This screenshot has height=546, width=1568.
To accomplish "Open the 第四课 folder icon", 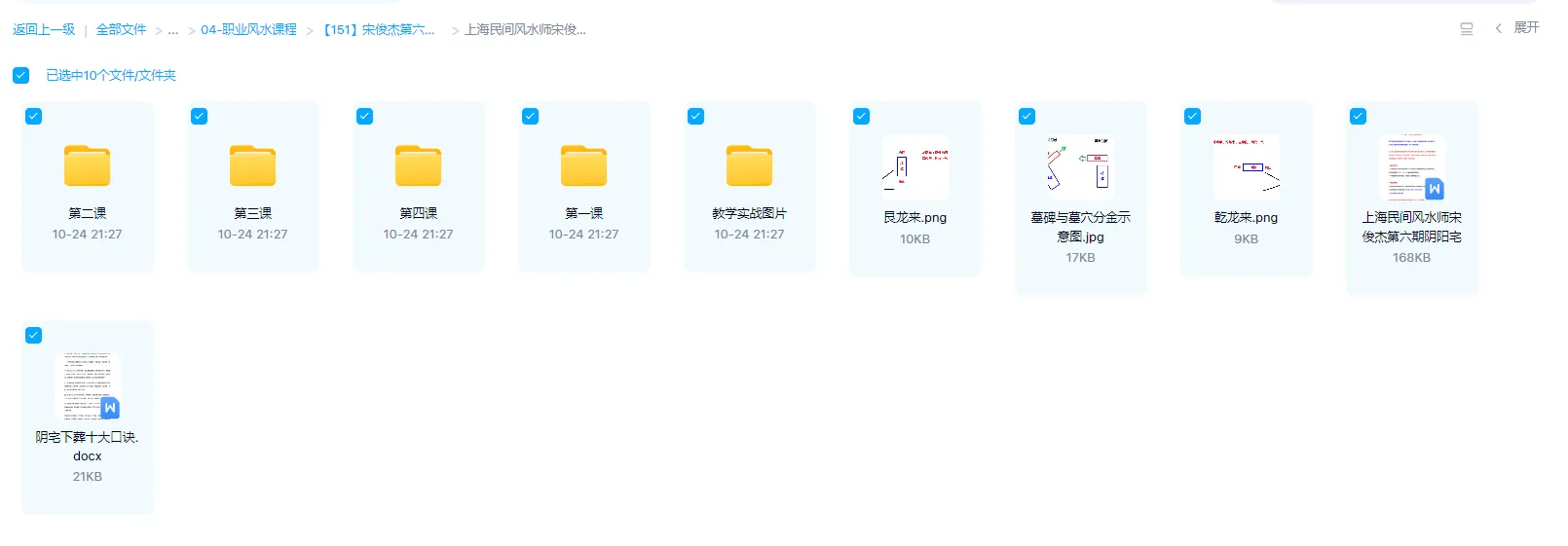I will [418, 165].
